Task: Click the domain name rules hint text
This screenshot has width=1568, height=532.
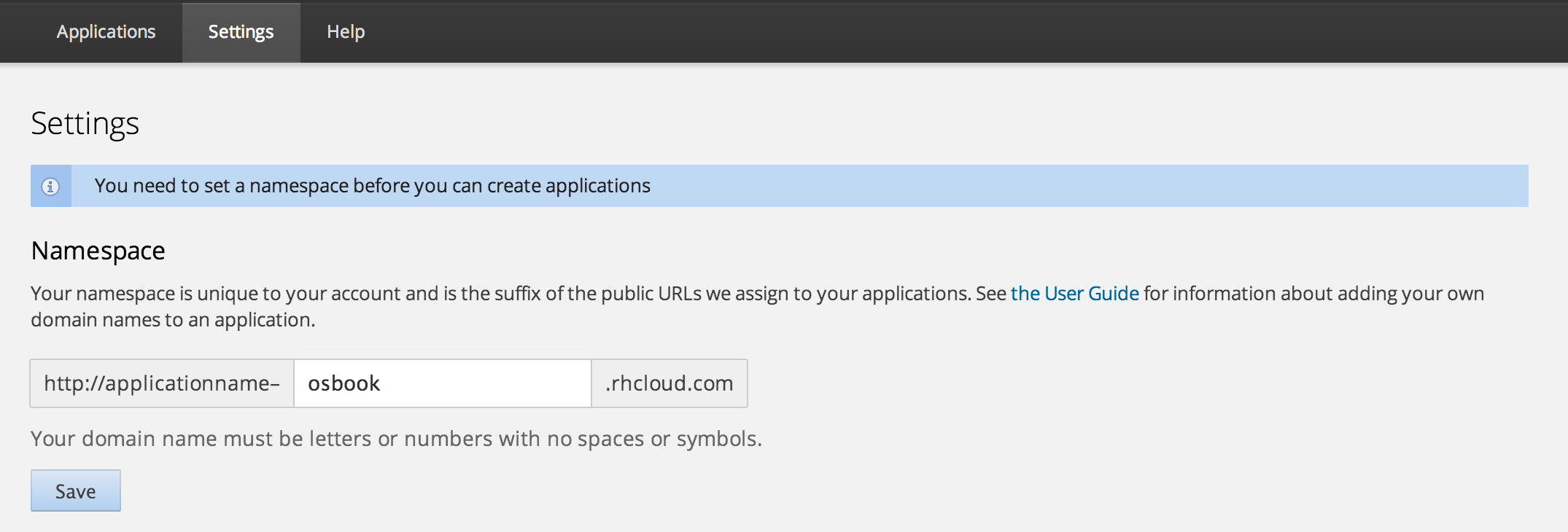Action: 396,439
